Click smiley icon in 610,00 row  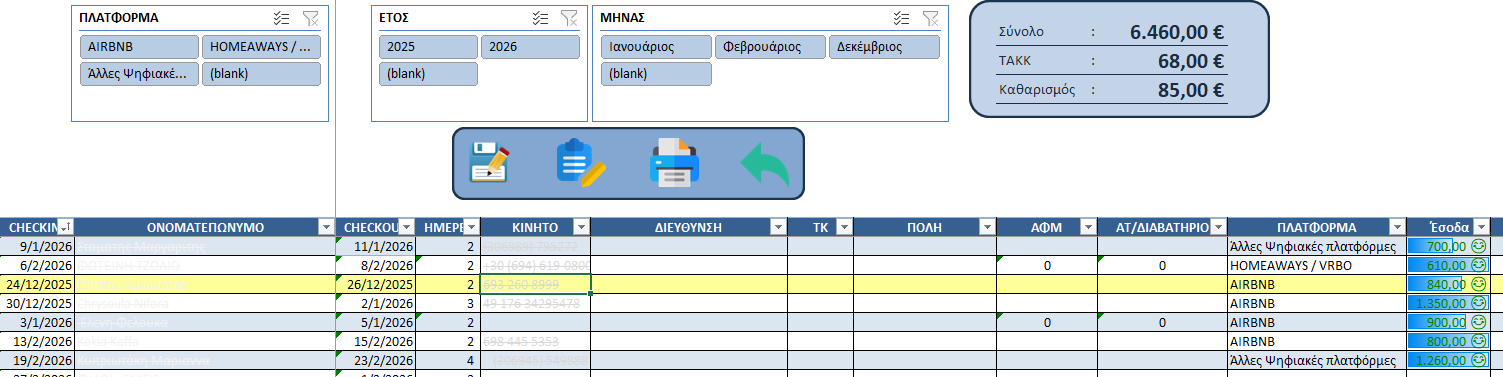[1479, 265]
